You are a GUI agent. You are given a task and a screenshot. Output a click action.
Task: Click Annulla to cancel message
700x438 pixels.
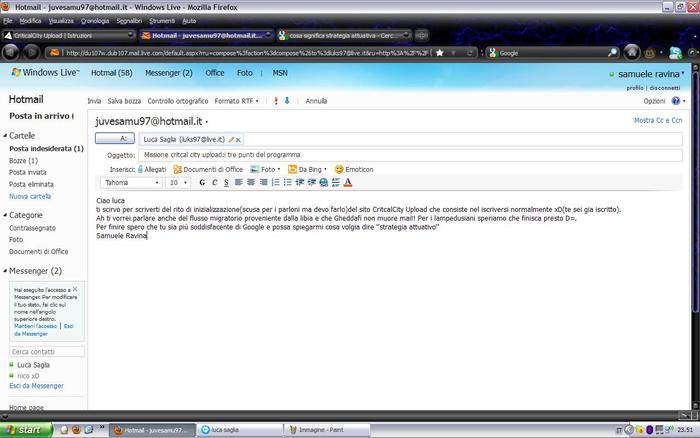pyautogui.click(x=316, y=101)
